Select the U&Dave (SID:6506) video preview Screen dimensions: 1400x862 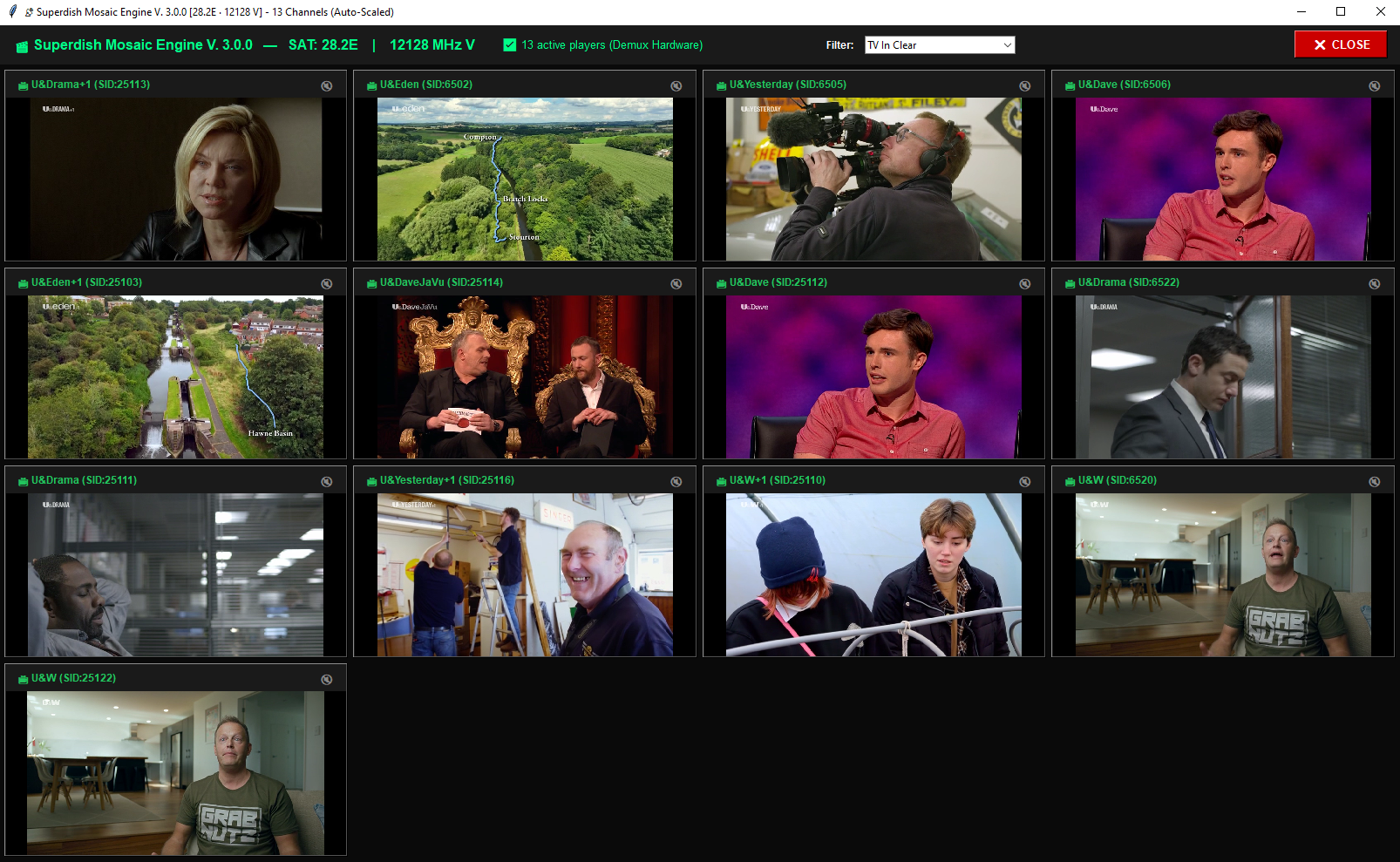(x=1223, y=179)
